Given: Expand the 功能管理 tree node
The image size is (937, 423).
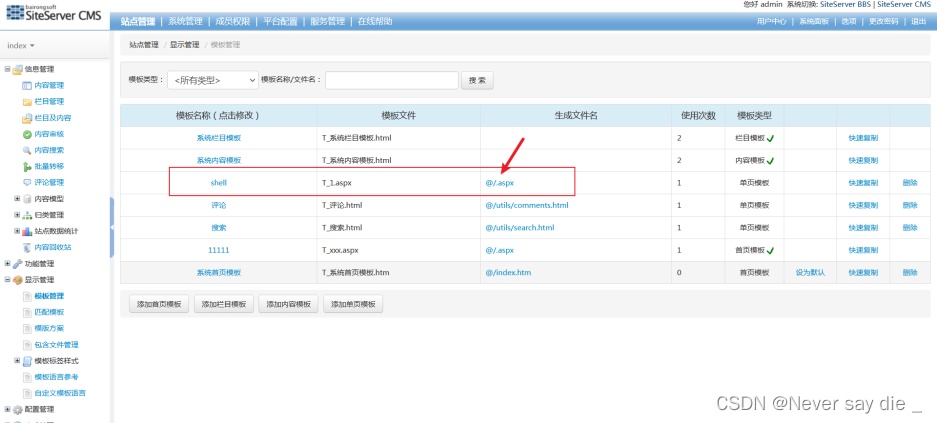Looking at the screenshot, I should tap(7, 263).
